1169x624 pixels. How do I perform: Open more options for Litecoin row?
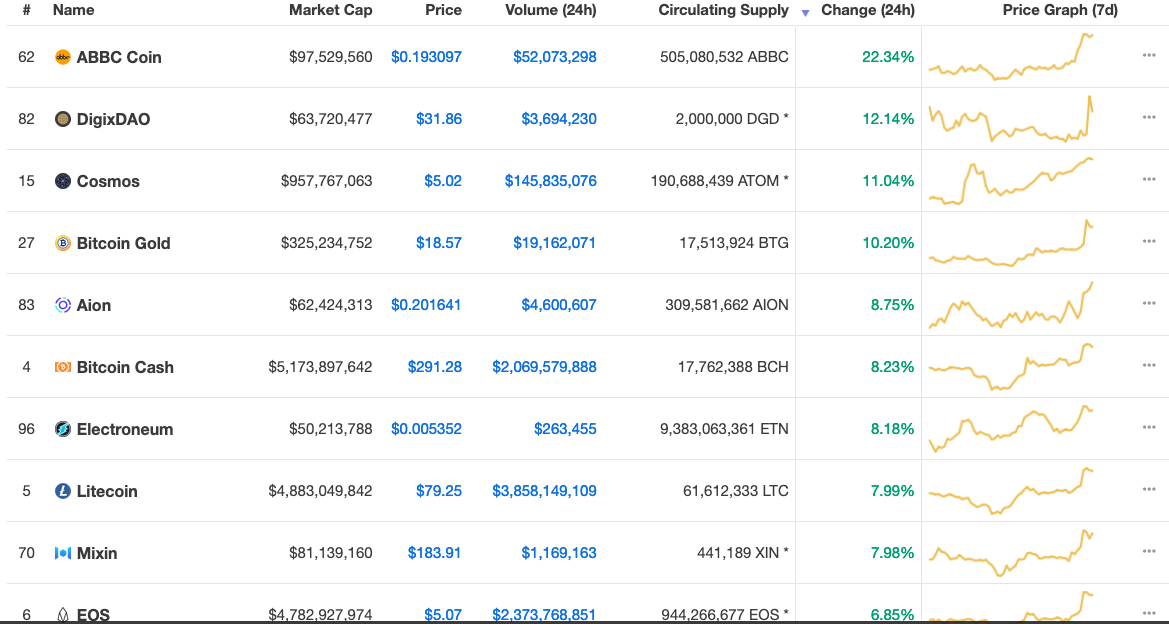tap(1149, 489)
